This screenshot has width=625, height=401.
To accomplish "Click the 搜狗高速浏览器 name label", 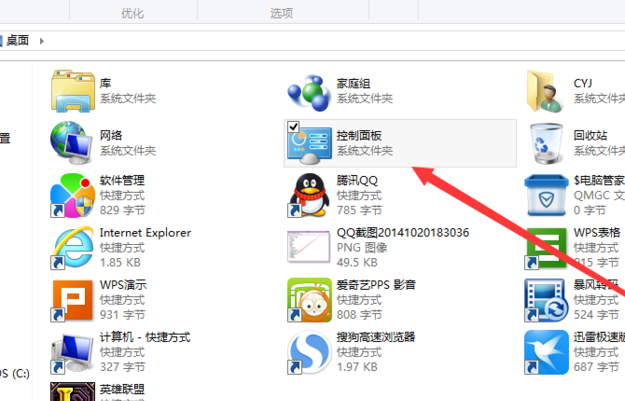I will [376, 337].
